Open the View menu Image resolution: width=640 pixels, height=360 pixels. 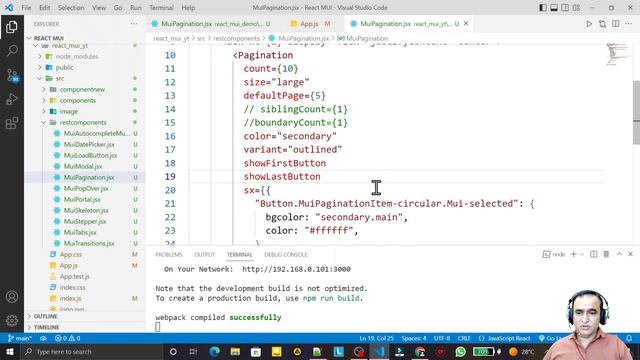(x=99, y=8)
